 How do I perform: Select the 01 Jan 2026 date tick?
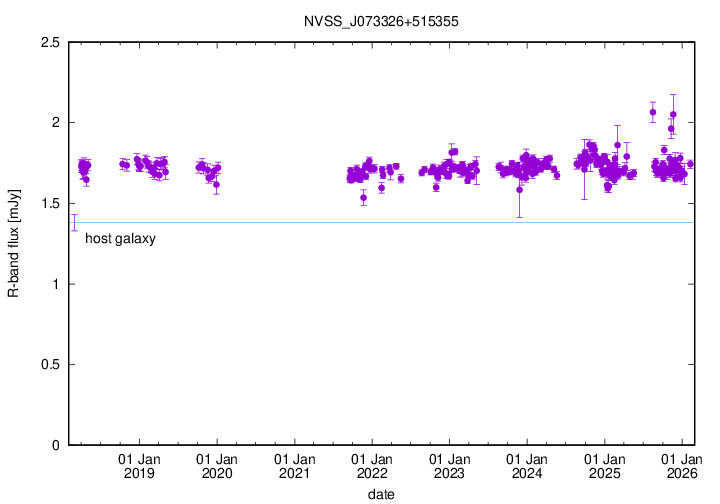click(x=682, y=464)
